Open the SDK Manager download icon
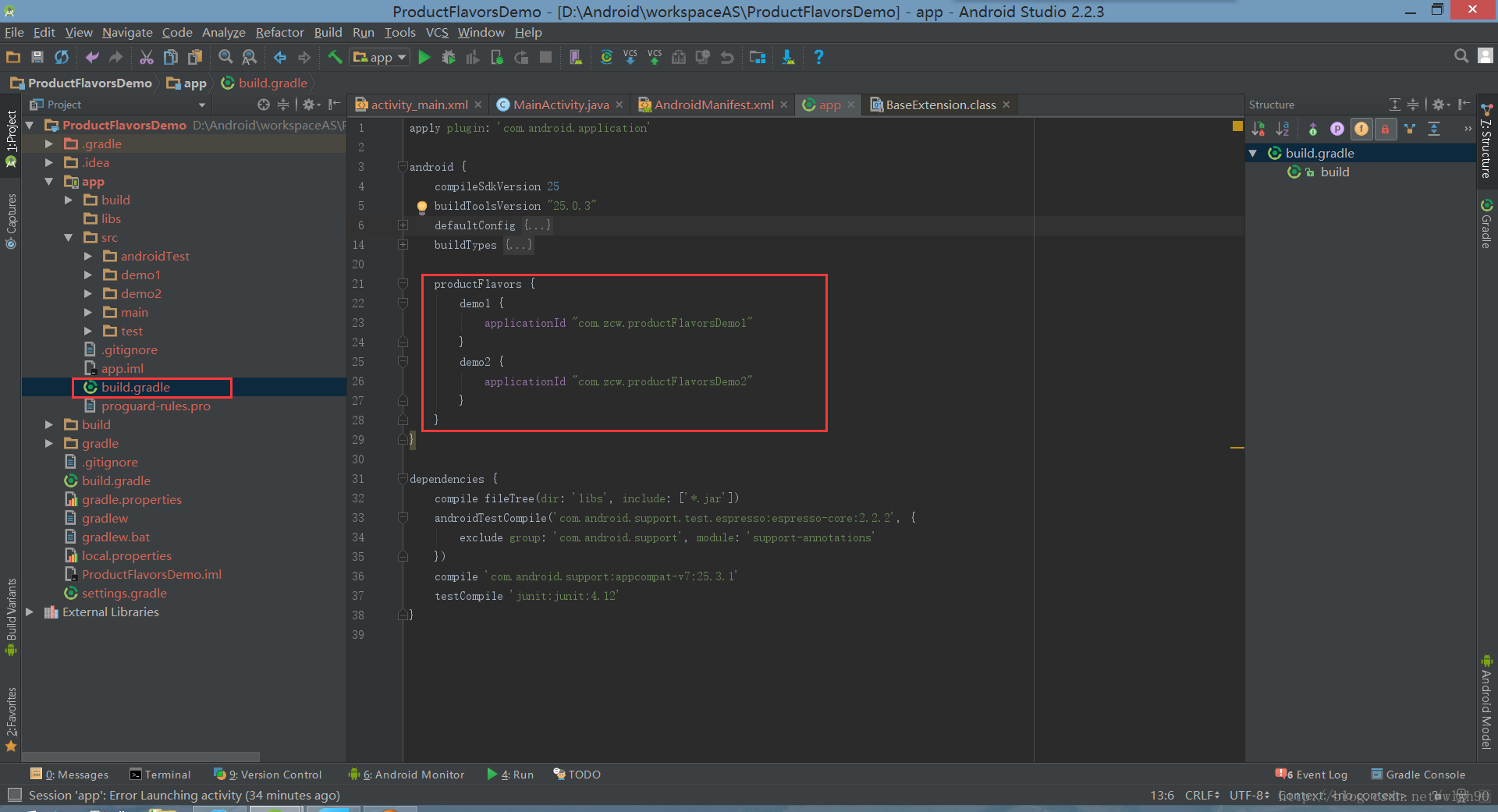Screen dimensions: 1498x812 [x=788, y=57]
